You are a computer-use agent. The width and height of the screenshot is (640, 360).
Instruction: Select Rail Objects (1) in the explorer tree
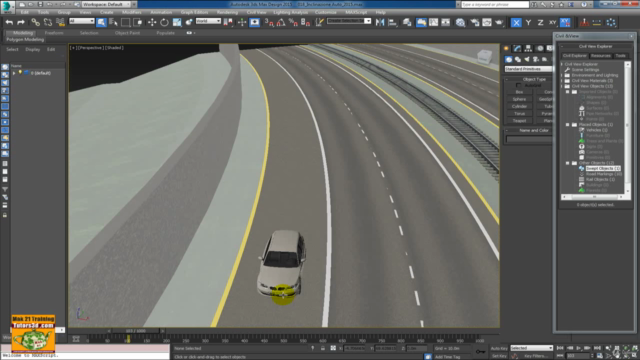(600, 179)
